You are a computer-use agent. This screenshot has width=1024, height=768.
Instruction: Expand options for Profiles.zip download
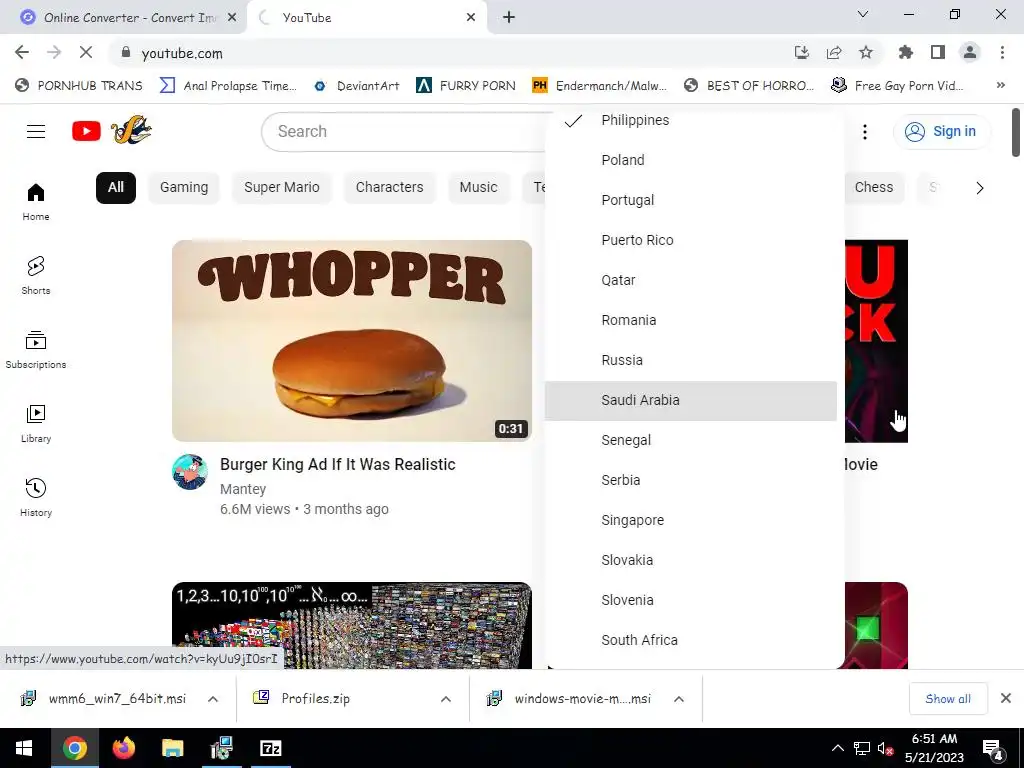446,699
